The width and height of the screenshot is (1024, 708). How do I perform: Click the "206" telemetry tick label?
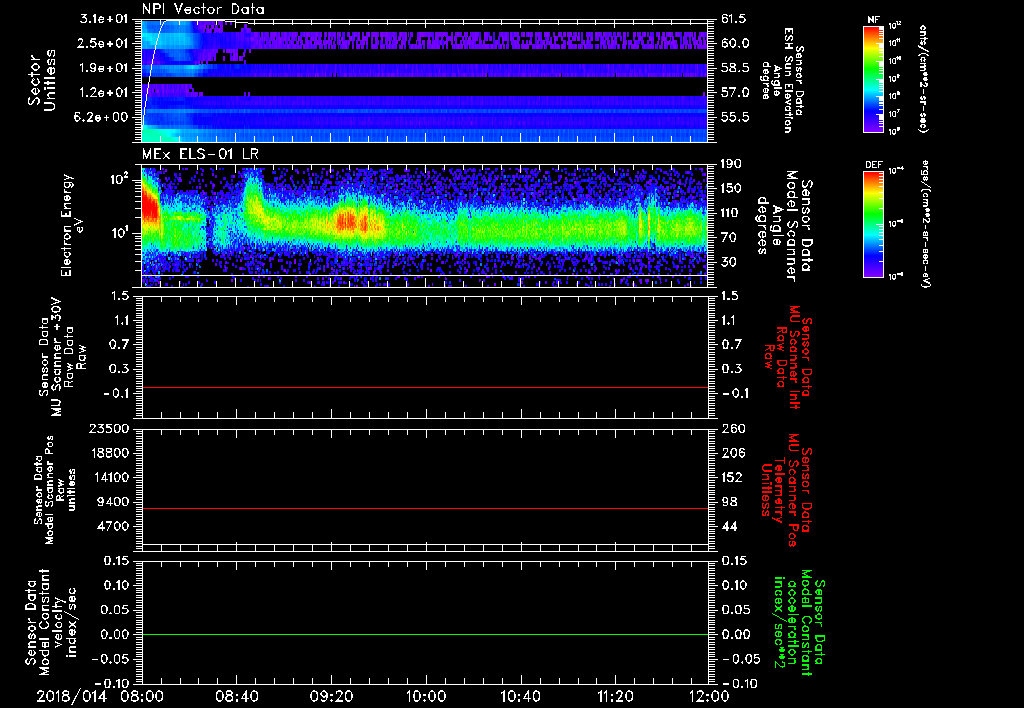[731, 453]
